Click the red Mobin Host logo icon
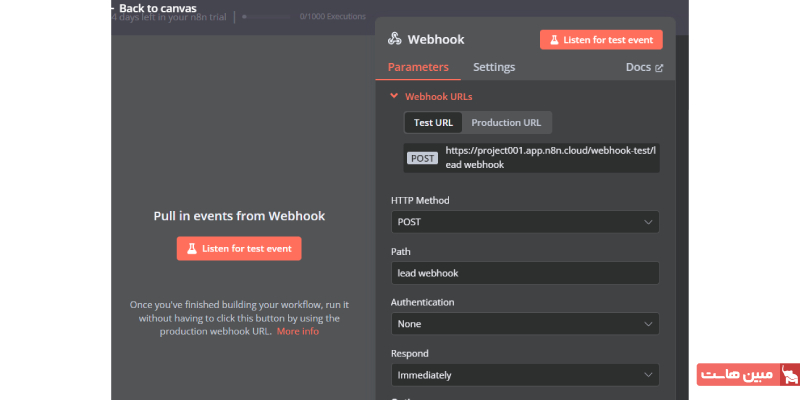The width and height of the screenshot is (800, 400). coord(788,376)
